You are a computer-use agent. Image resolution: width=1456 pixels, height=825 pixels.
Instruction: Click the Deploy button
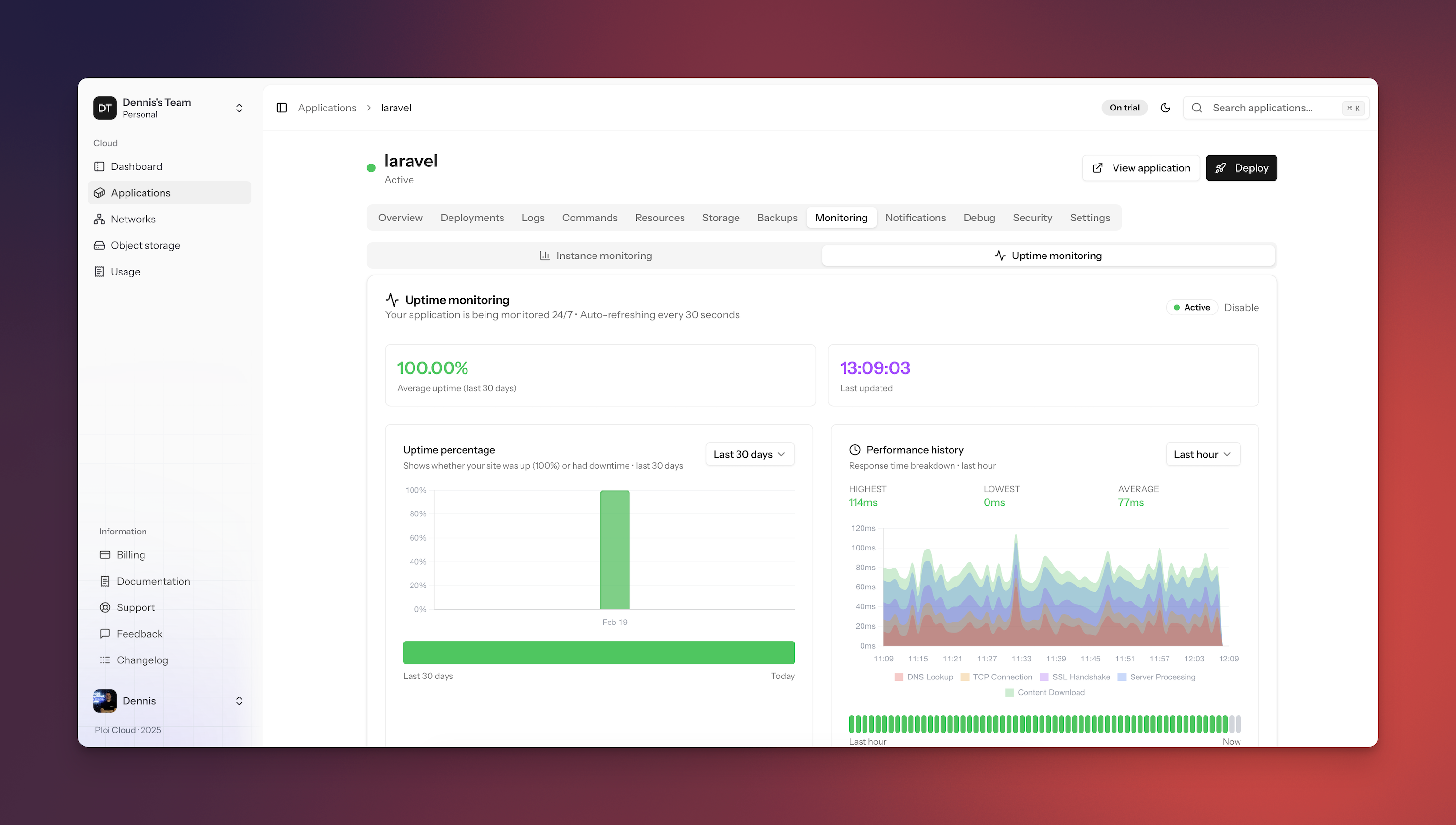(1241, 168)
